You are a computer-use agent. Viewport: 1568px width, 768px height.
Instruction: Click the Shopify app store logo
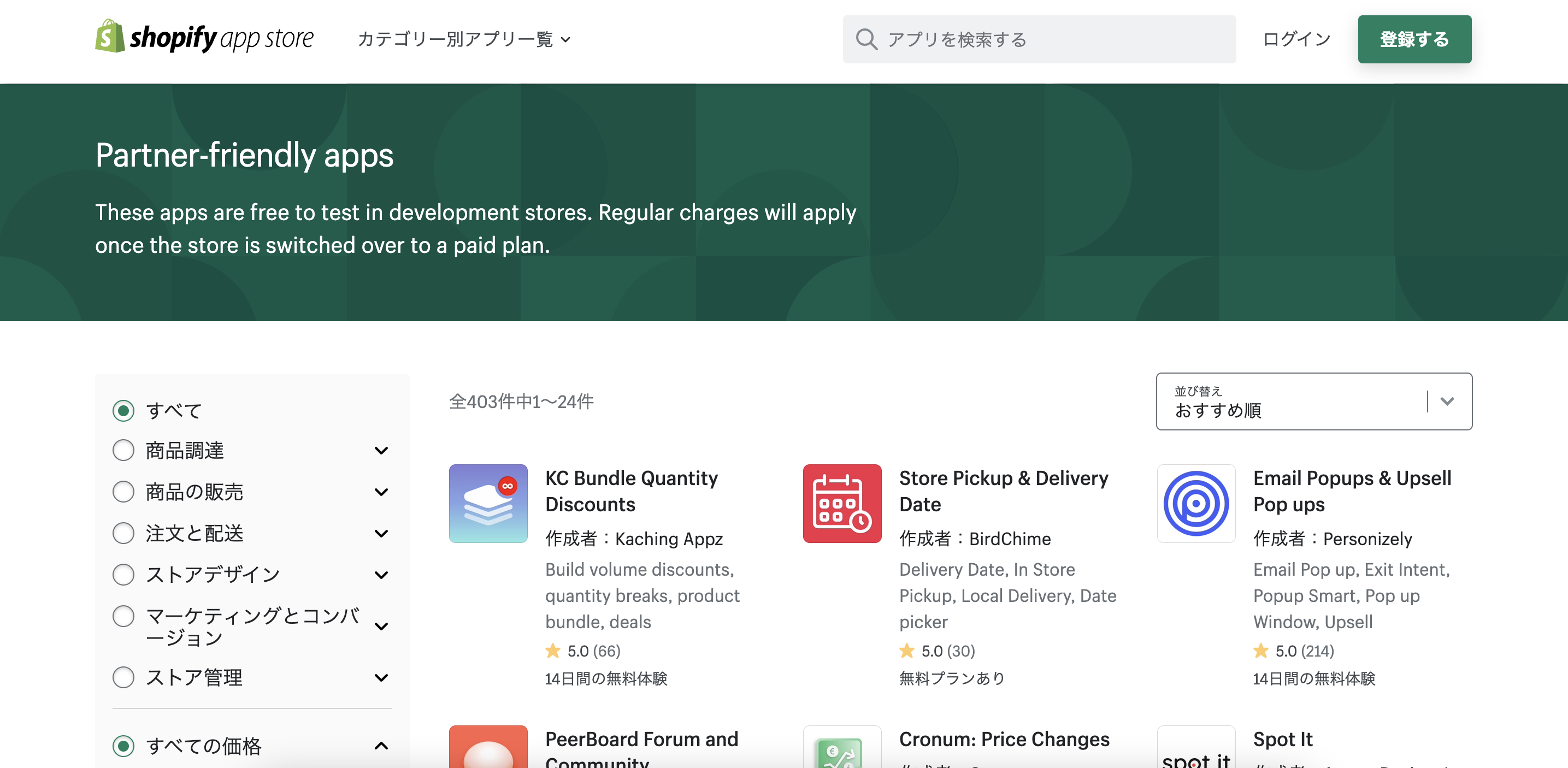tap(204, 38)
